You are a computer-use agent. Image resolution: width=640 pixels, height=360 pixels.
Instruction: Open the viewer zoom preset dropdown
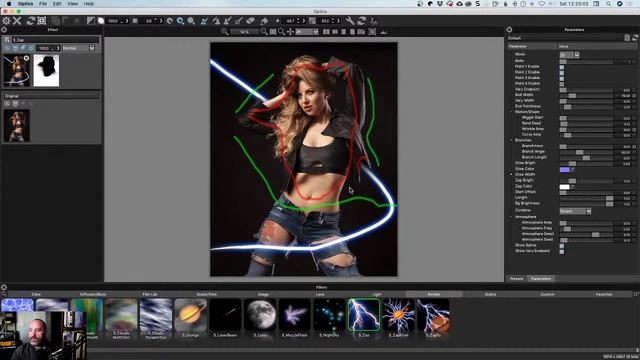point(307,31)
